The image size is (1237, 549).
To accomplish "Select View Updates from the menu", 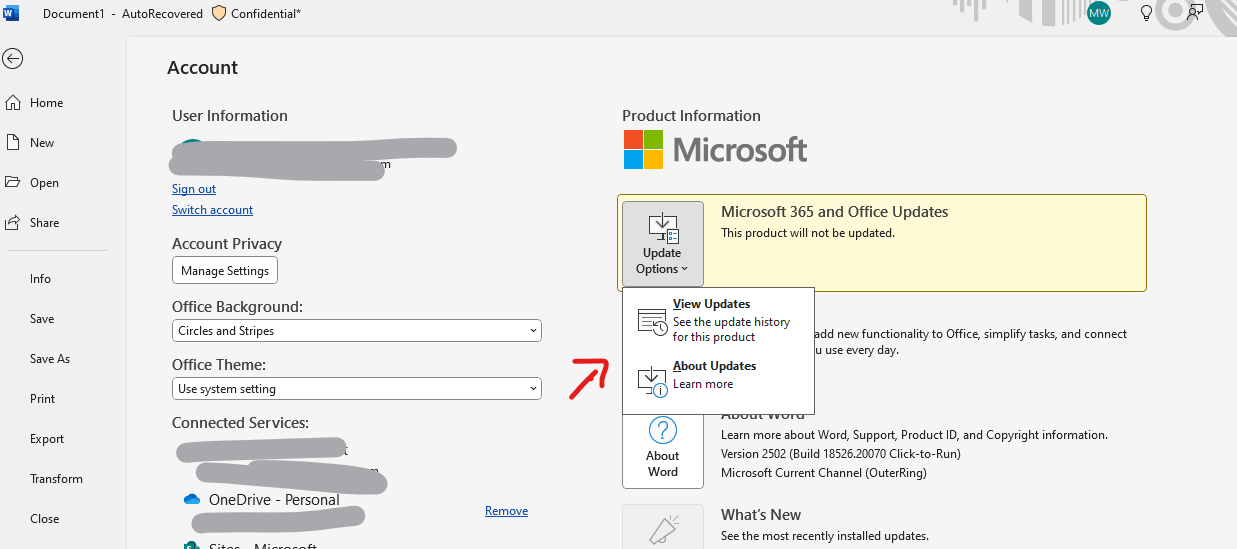I will (x=719, y=320).
